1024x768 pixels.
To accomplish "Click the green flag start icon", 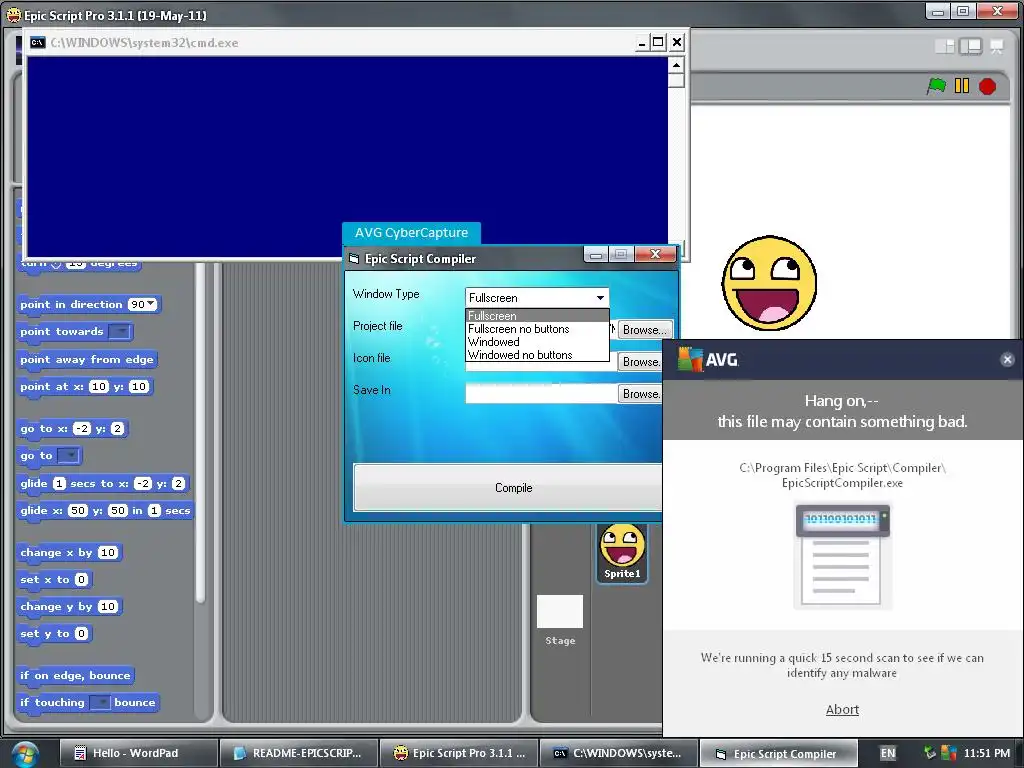I will point(936,86).
